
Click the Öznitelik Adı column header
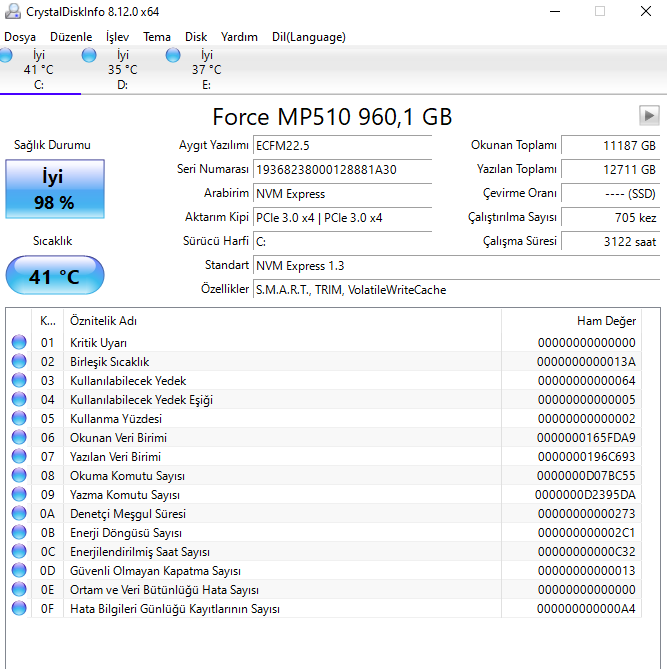click(283, 321)
